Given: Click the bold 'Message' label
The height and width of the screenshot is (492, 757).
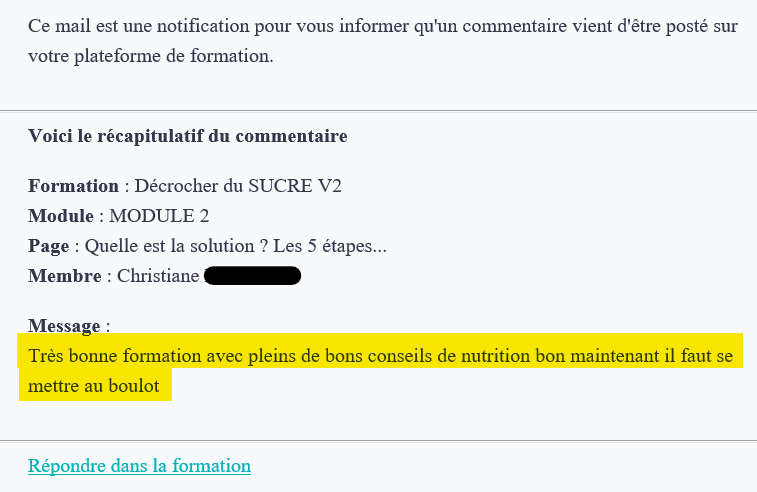Looking at the screenshot, I should click(64, 326).
